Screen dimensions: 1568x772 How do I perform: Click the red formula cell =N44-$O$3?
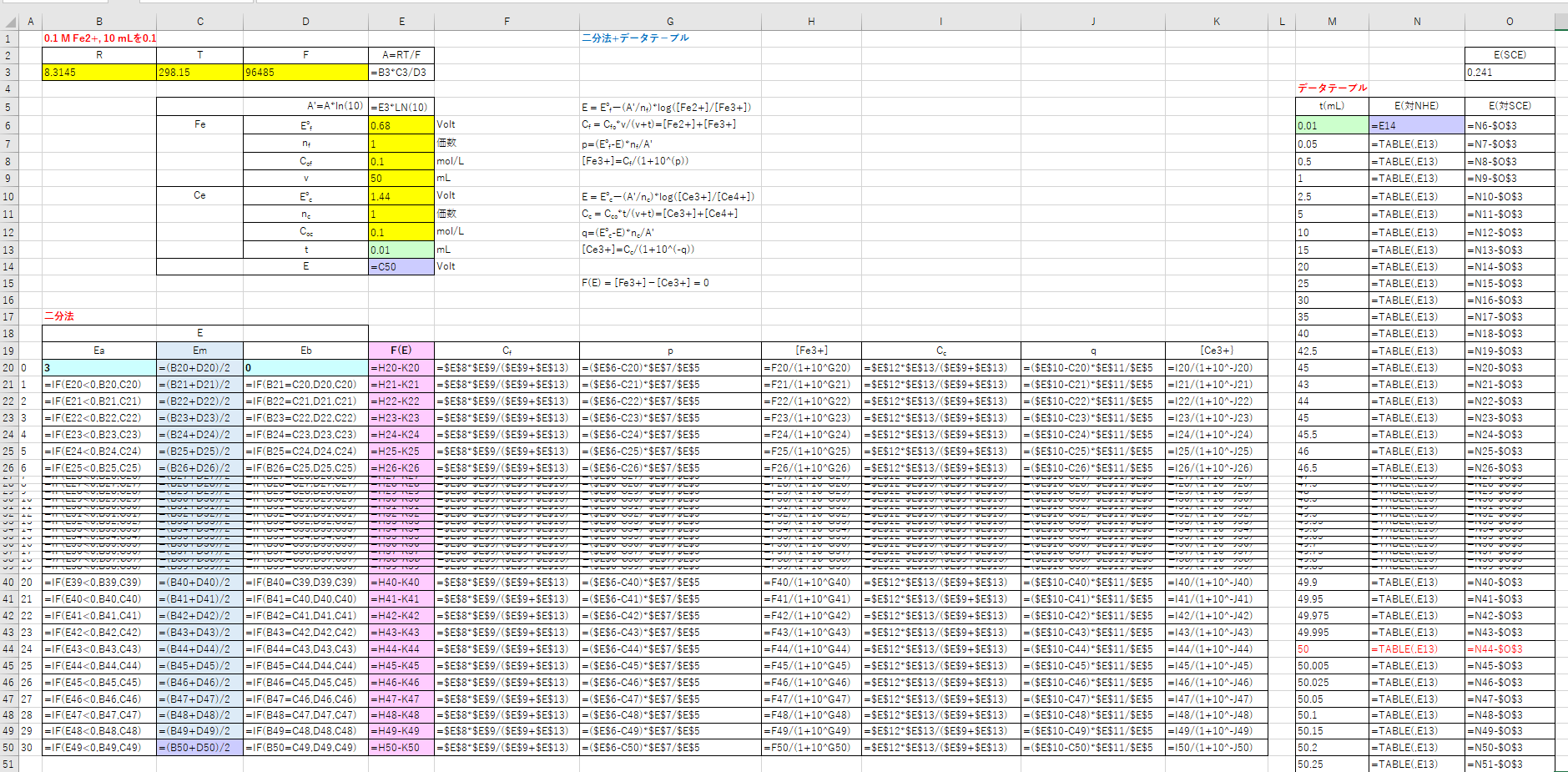[1510, 649]
